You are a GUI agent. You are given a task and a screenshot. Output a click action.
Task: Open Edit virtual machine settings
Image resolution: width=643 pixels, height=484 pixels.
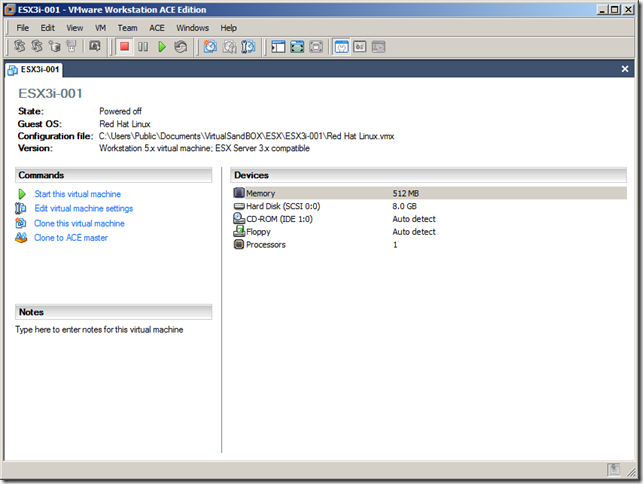pyautogui.click(x=83, y=209)
